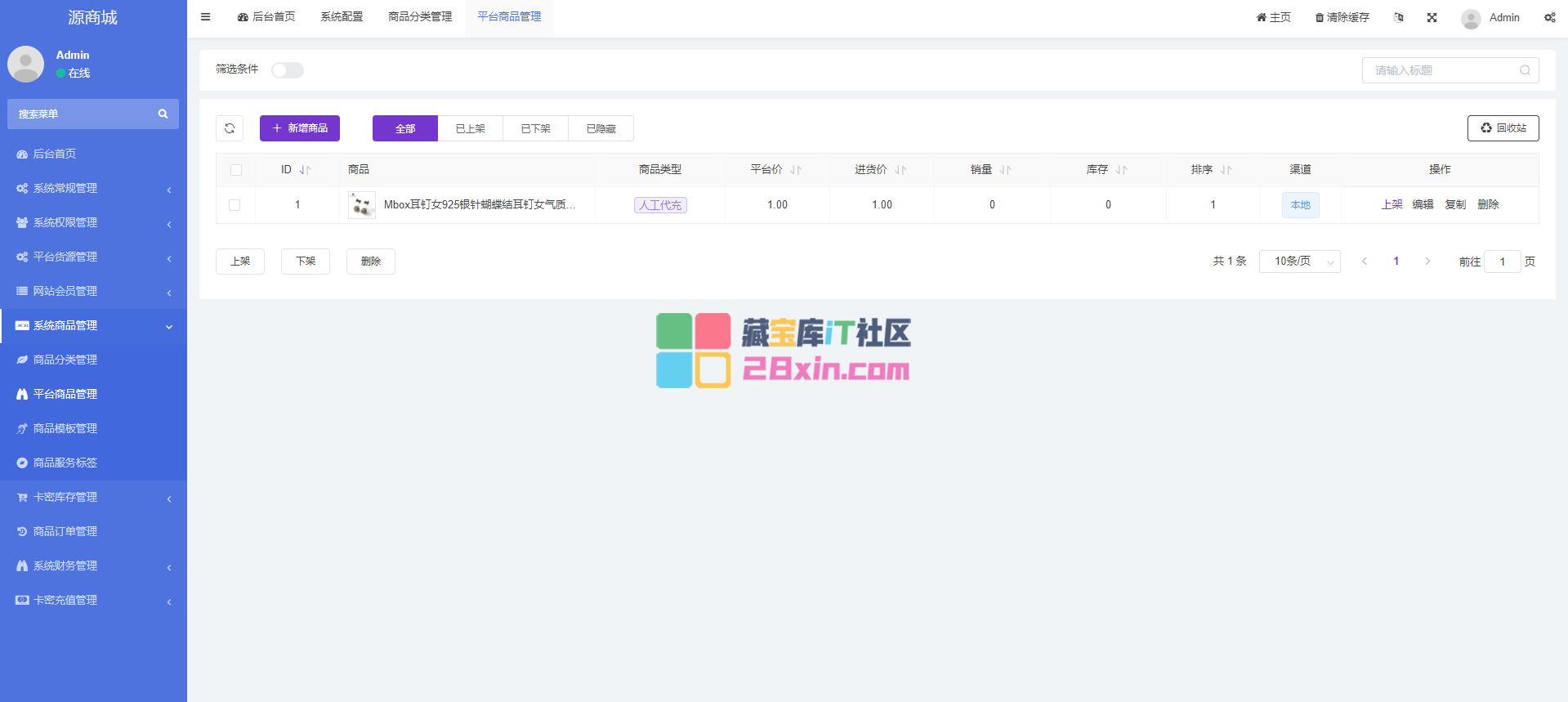
Task: Select the 已隐藏 filter tab
Action: (x=601, y=128)
